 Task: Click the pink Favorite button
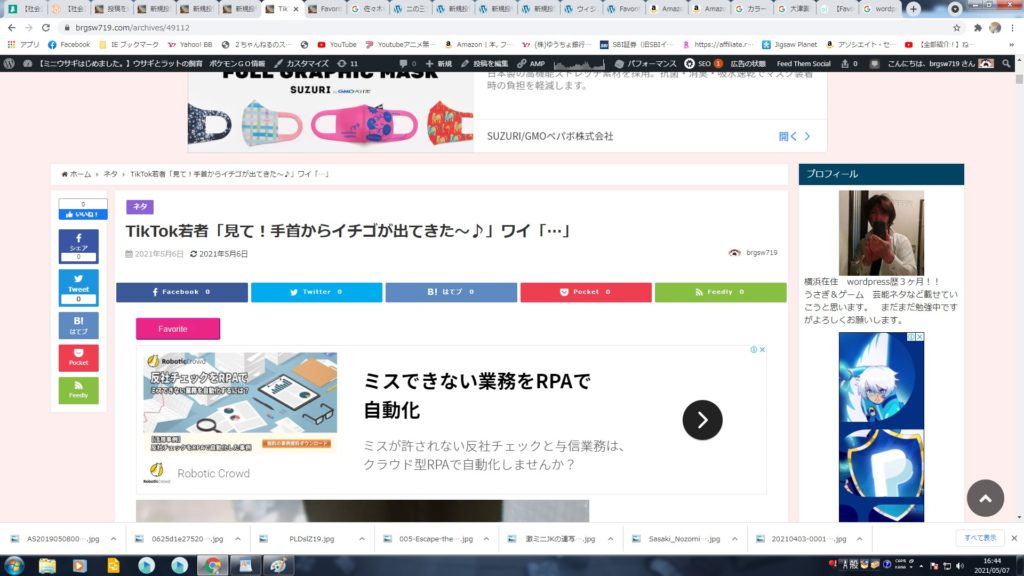(177, 328)
